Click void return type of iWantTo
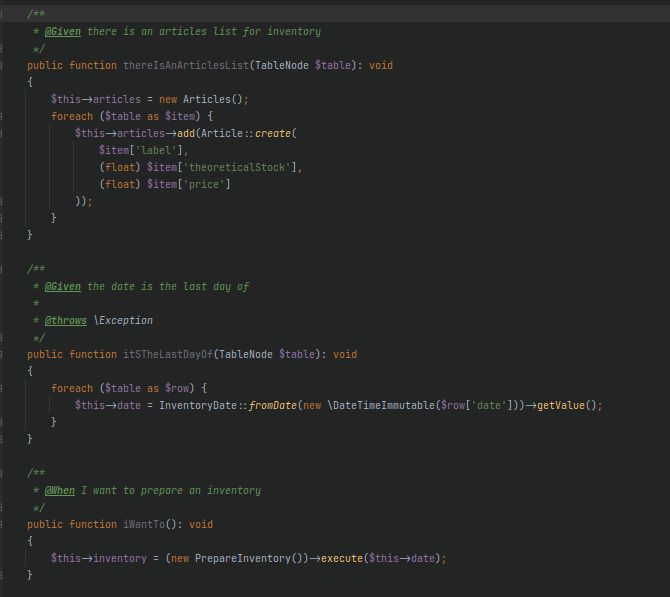This screenshot has height=597, width=670. (201, 524)
